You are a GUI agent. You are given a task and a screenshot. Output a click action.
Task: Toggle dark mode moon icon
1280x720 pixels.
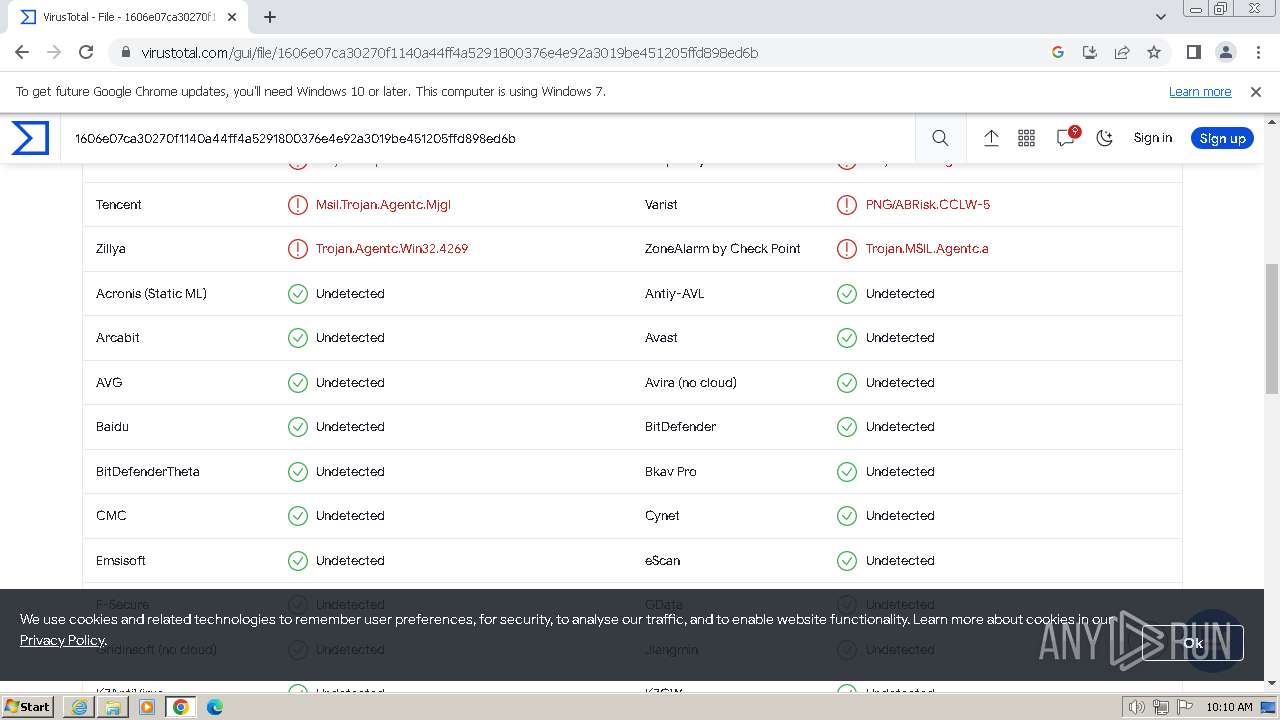[1104, 138]
